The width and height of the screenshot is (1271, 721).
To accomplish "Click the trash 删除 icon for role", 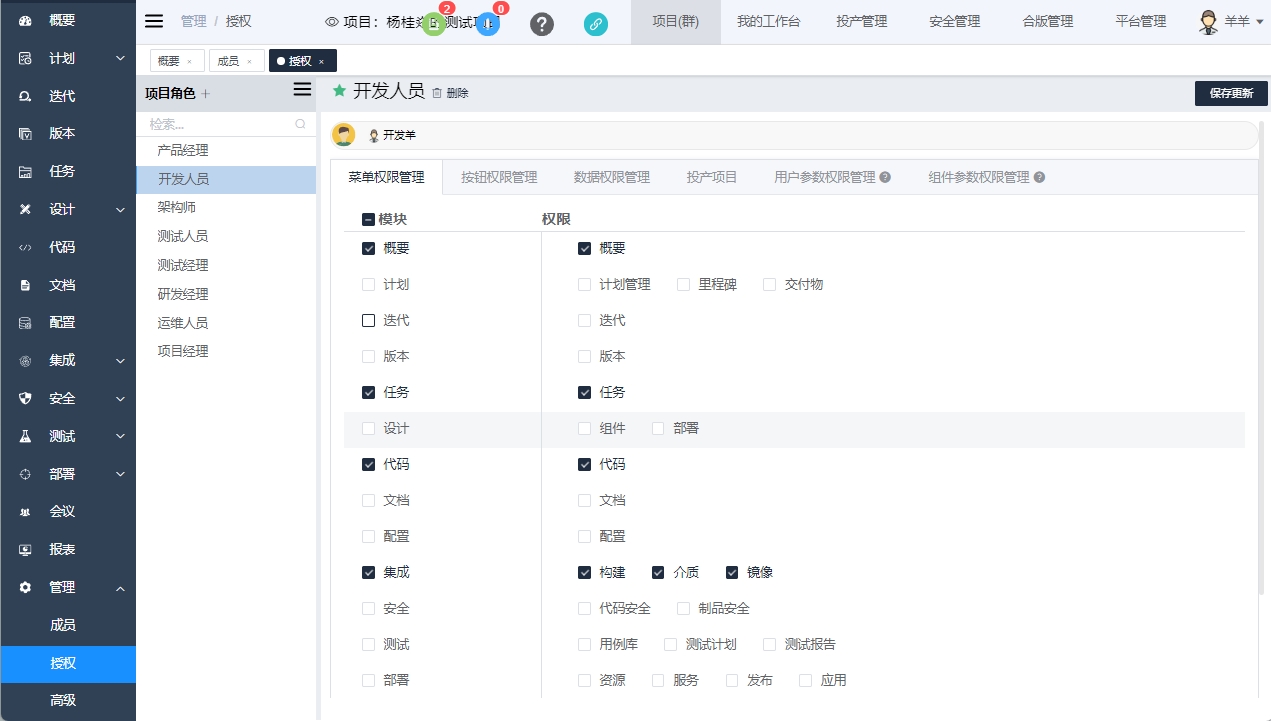I will tap(437, 93).
